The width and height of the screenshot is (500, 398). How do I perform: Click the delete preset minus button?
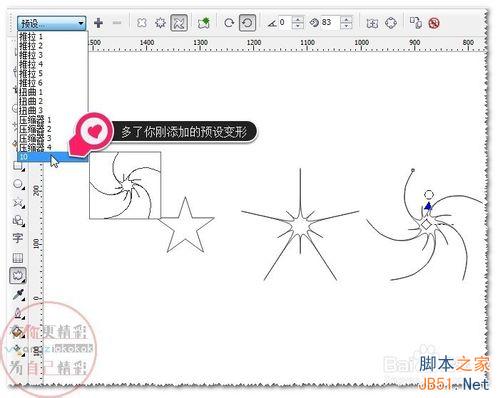pos(117,23)
